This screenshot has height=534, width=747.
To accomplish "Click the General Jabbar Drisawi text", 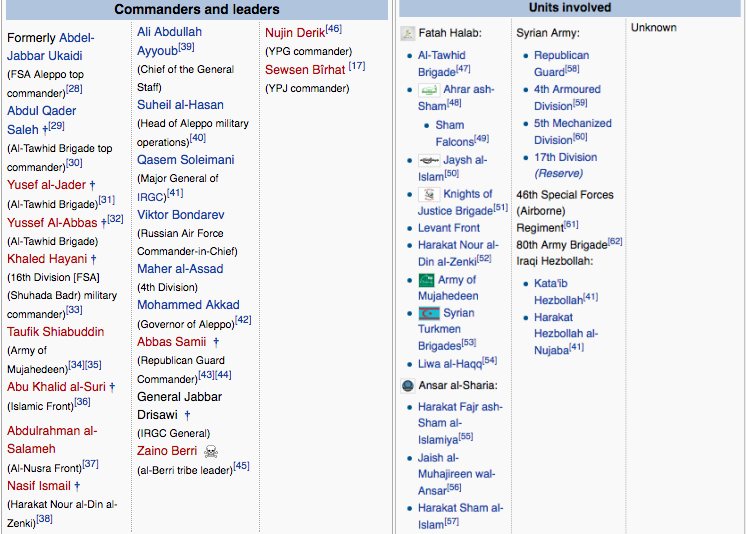I will click(x=179, y=406).
